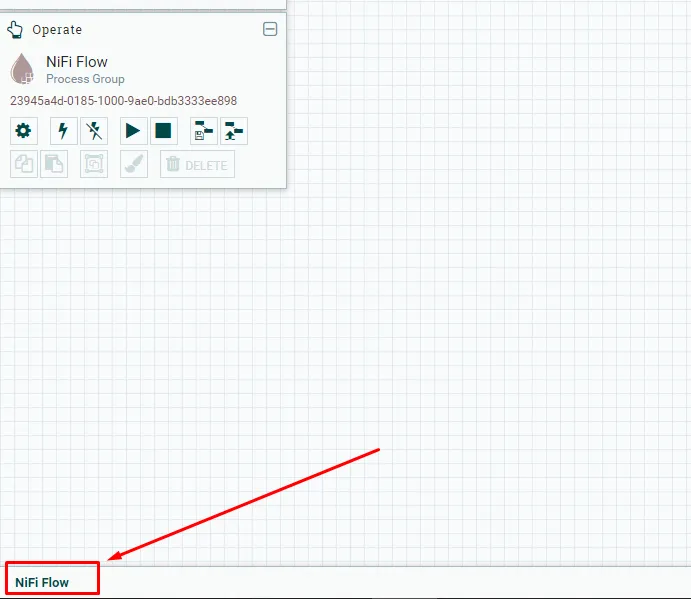The width and height of the screenshot is (691, 599).
Task: Click the Paste icon in the Operate panel
Action: [x=54, y=164]
